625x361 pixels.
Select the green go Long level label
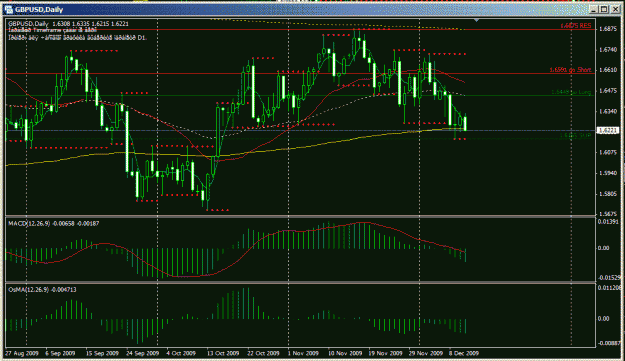coord(571,92)
